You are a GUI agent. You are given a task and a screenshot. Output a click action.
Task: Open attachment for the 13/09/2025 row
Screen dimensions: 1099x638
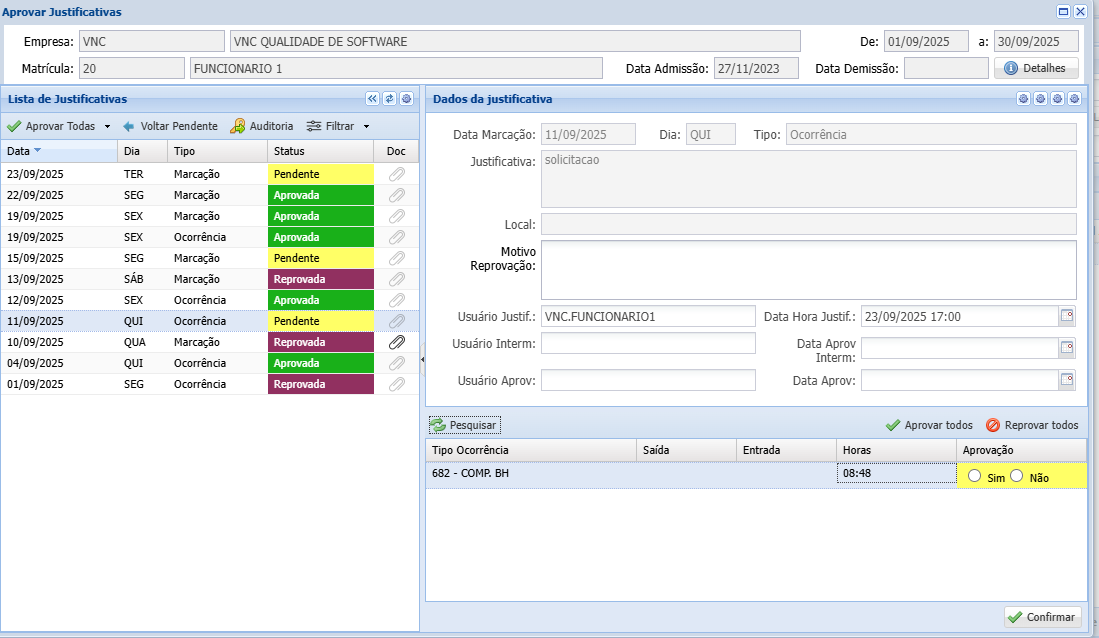coord(397,279)
